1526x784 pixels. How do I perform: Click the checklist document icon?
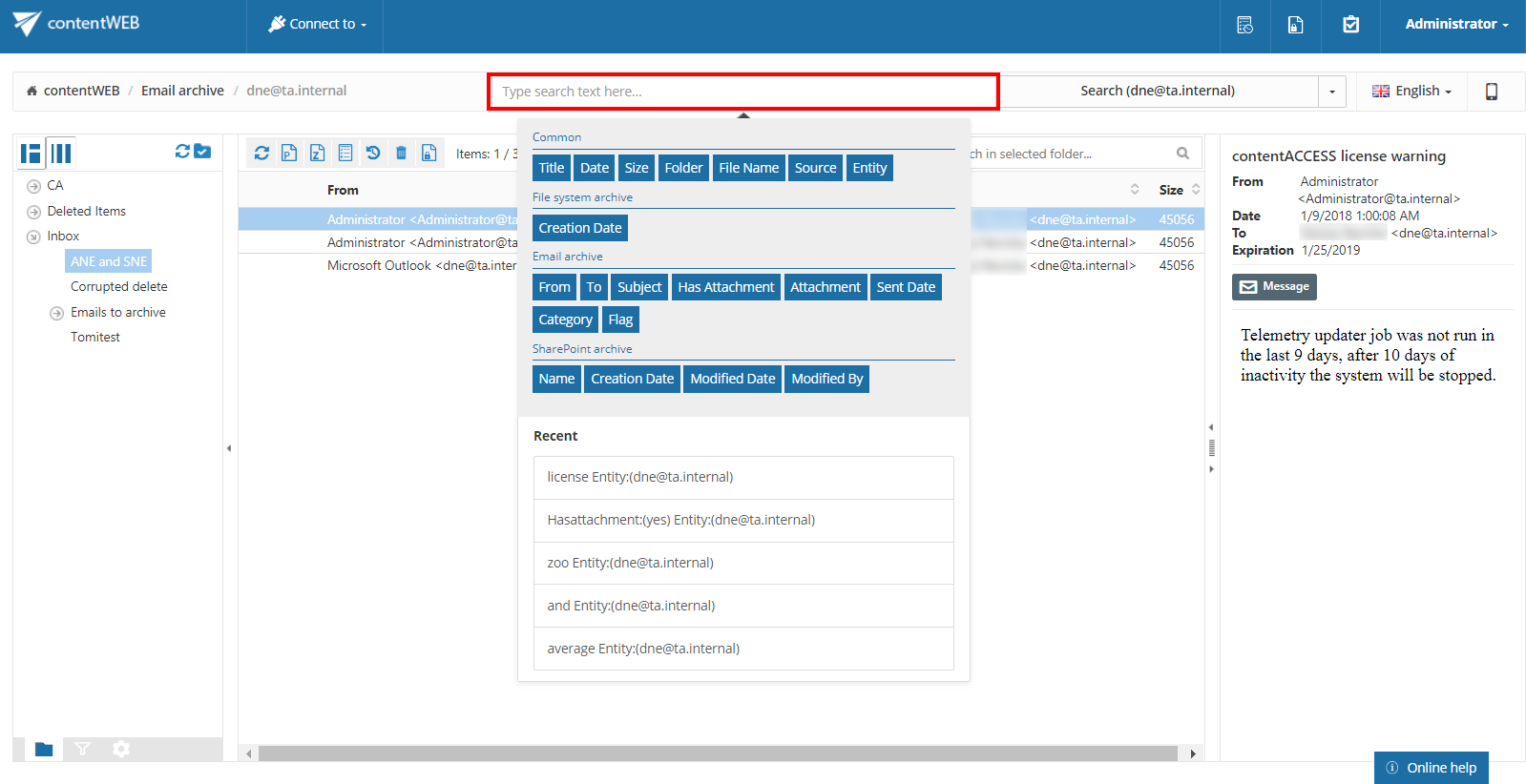click(345, 153)
